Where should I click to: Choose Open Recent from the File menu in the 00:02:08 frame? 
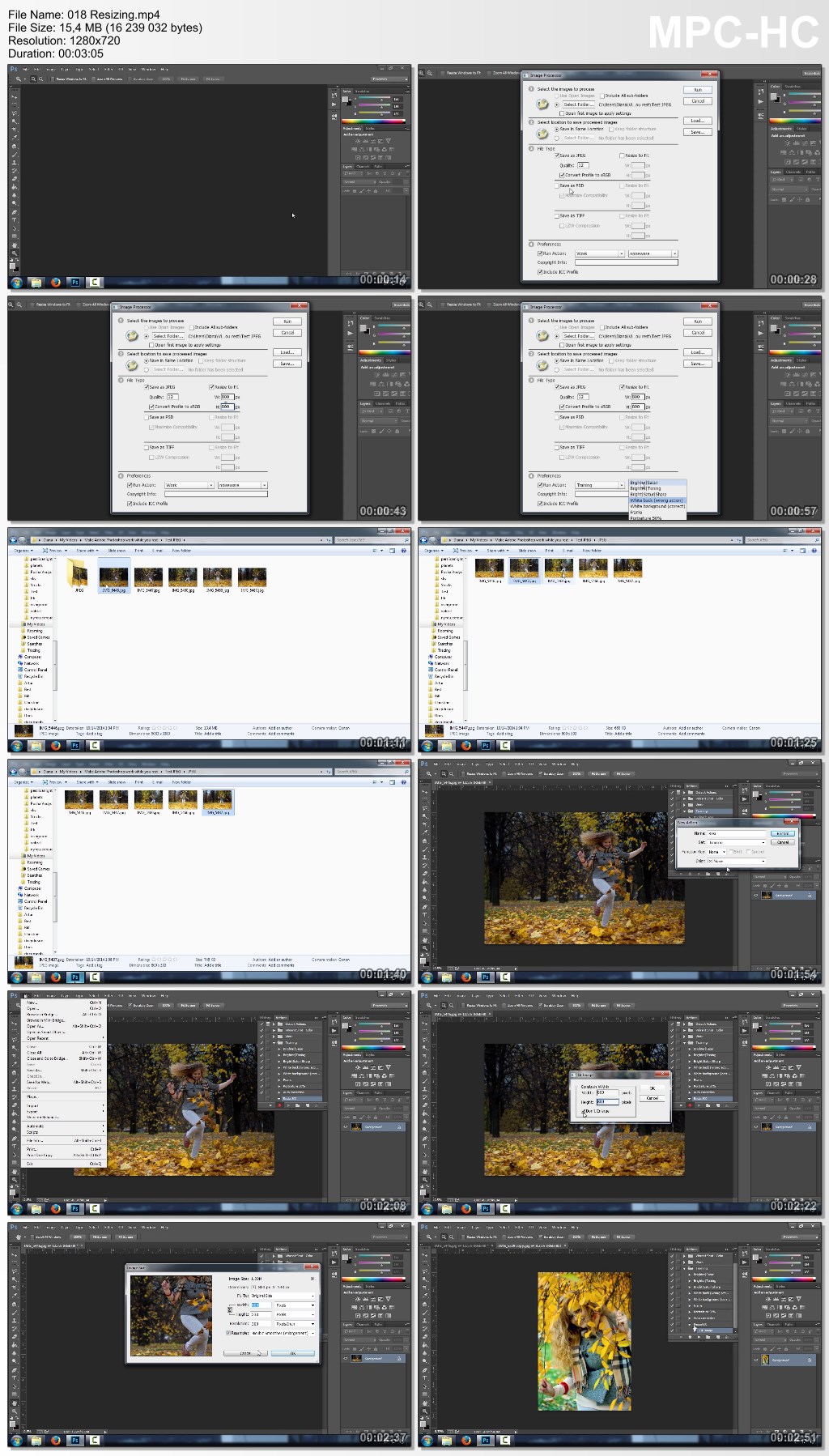click(63, 1038)
